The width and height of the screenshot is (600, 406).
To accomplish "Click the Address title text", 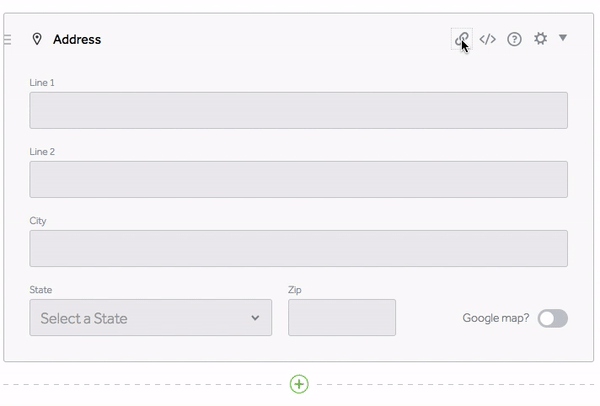I will point(77,39).
